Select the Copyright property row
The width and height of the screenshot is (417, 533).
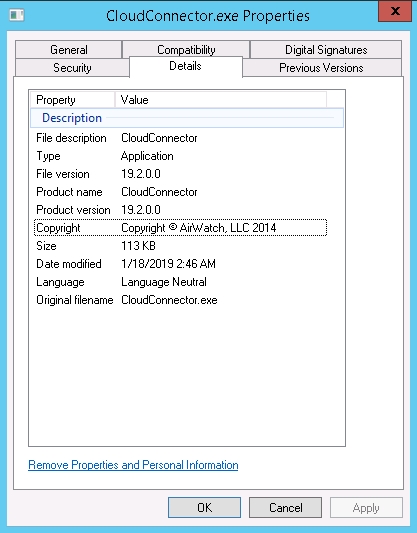[x=180, y=228]
